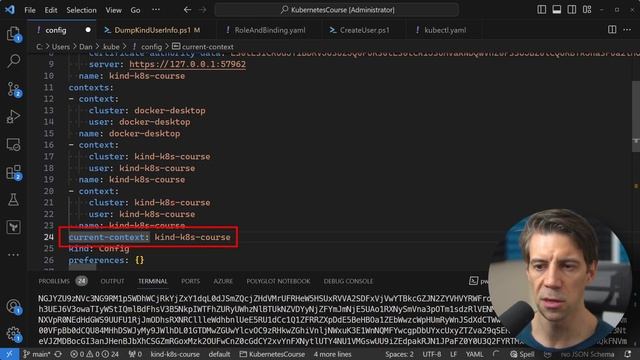This screenshot has width=640, height=360.
Task: Open Customize Layout icon
Action: [x=587, y=9]
